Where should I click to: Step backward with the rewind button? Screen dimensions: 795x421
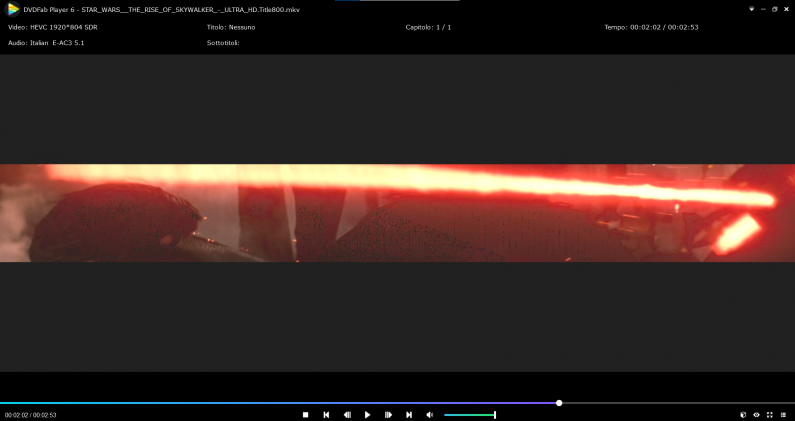tap(347, 415)
